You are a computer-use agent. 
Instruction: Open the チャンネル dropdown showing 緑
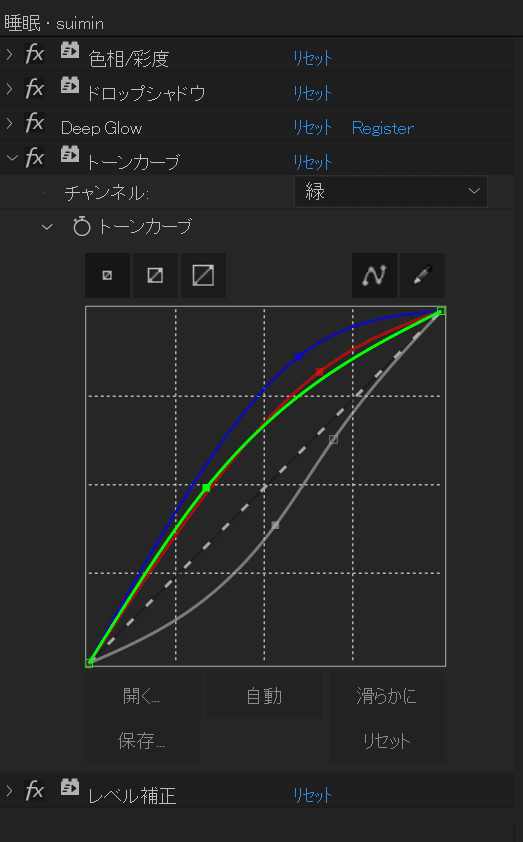tap(391, 192)
